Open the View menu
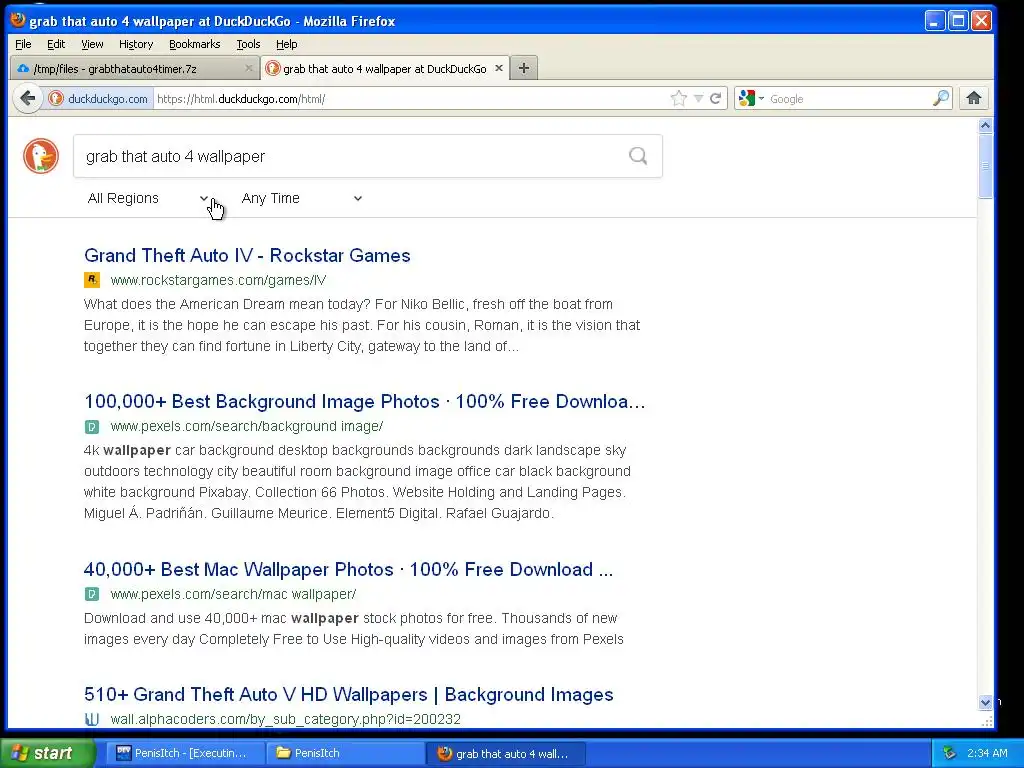This screenshot has height=768, width=1024. (x=92, y=44)
